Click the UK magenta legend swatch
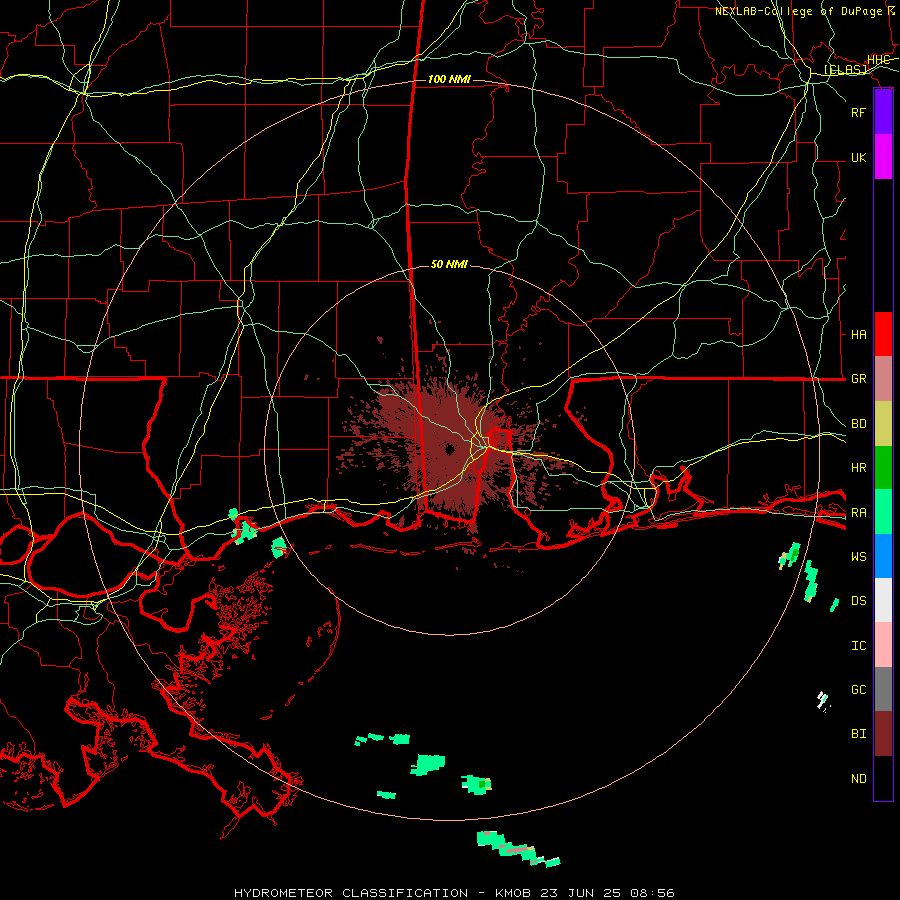The width and height of the screenshot is (900, 900). pos(883,157)
